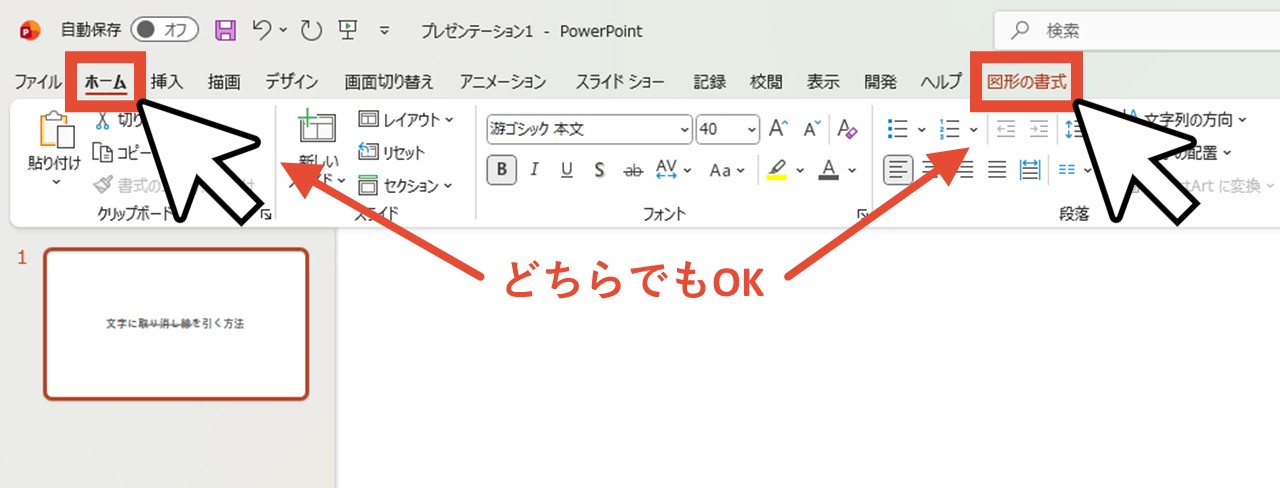1280x488 pixels.
Task: Switch to the Review (校閲) tab
Action: pos(766,82)
